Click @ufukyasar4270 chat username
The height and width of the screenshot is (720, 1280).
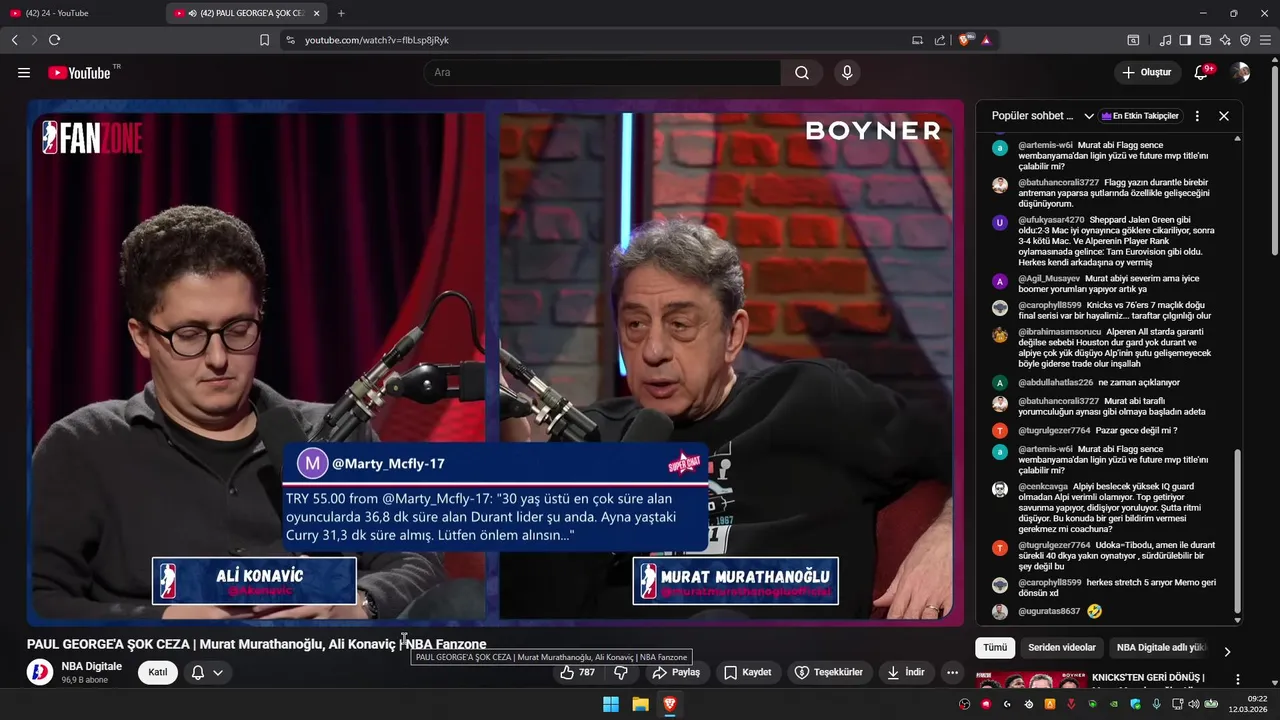tap(1051, 220)
